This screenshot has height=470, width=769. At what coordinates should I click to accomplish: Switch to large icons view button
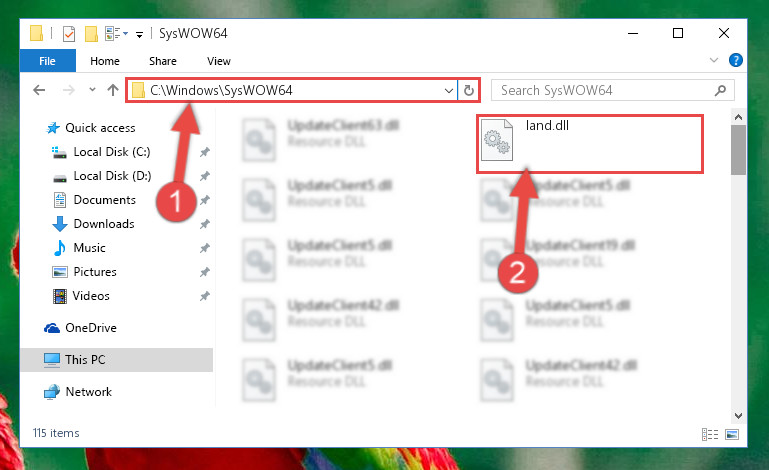tap(732, 434)
